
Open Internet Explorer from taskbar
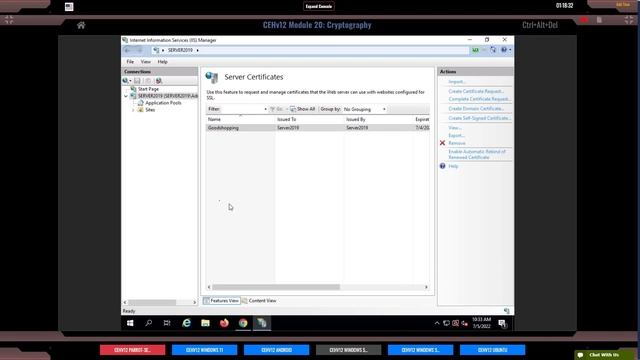point(187,323)
